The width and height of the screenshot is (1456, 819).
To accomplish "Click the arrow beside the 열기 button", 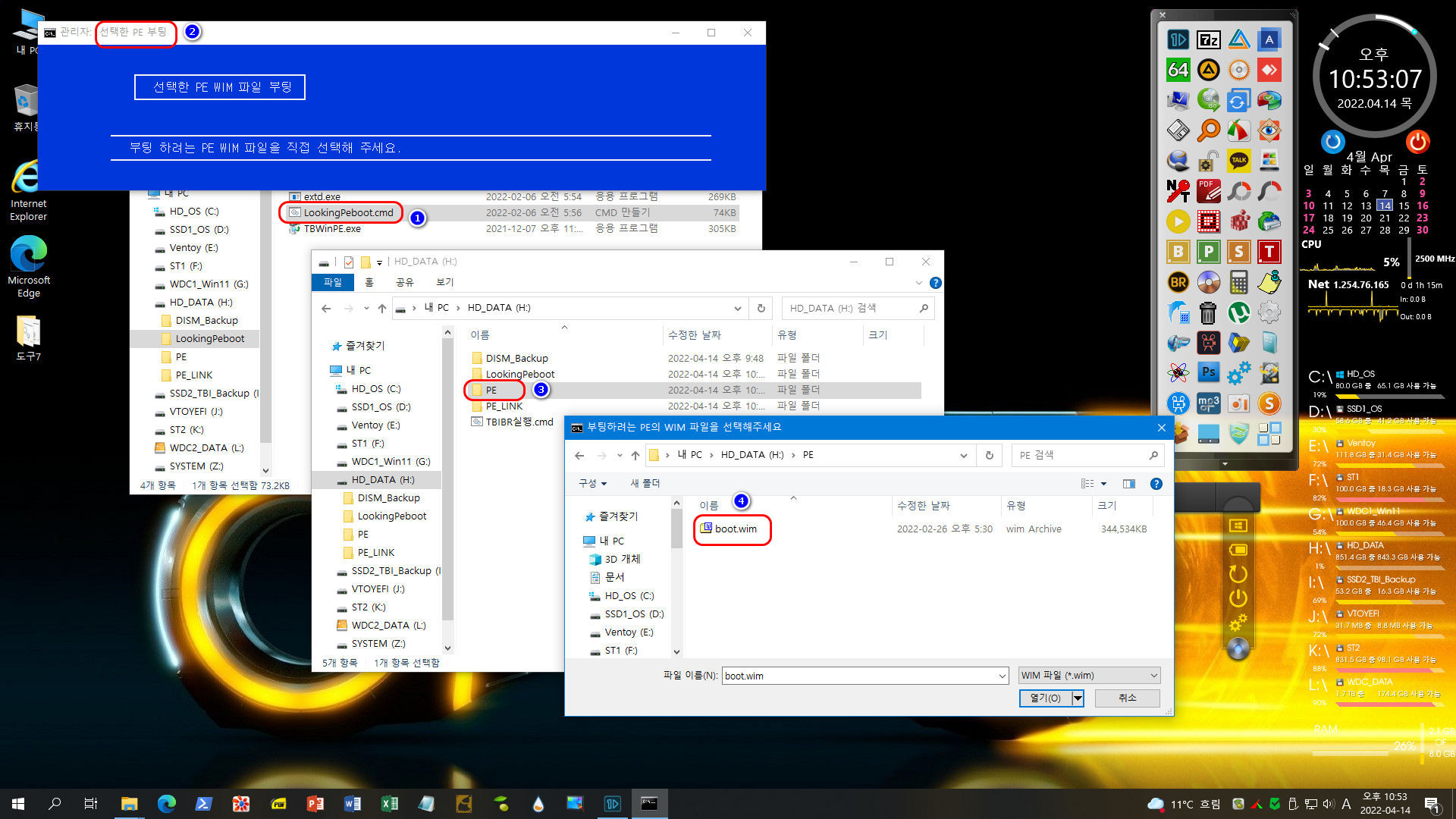I will pos(1078,698).
